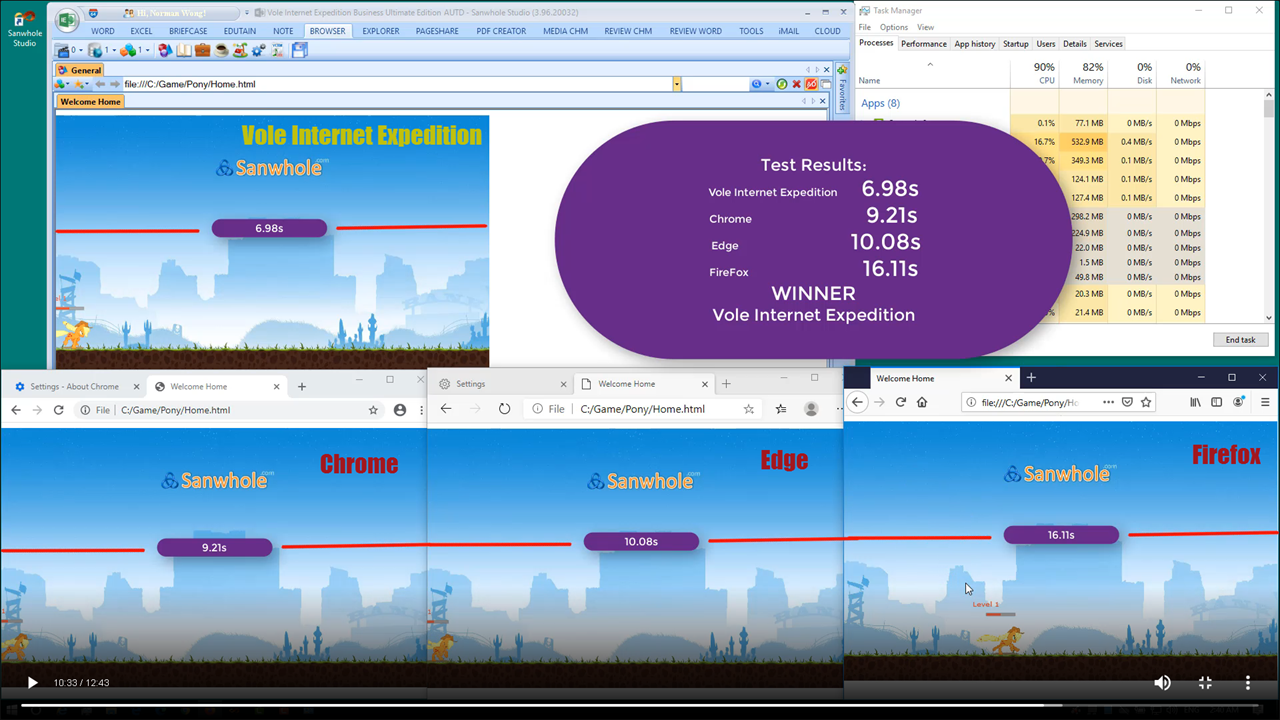Click the Vole address field with Home.html
This screenshot has width=1280, height=720.
(x=396, y=84)
